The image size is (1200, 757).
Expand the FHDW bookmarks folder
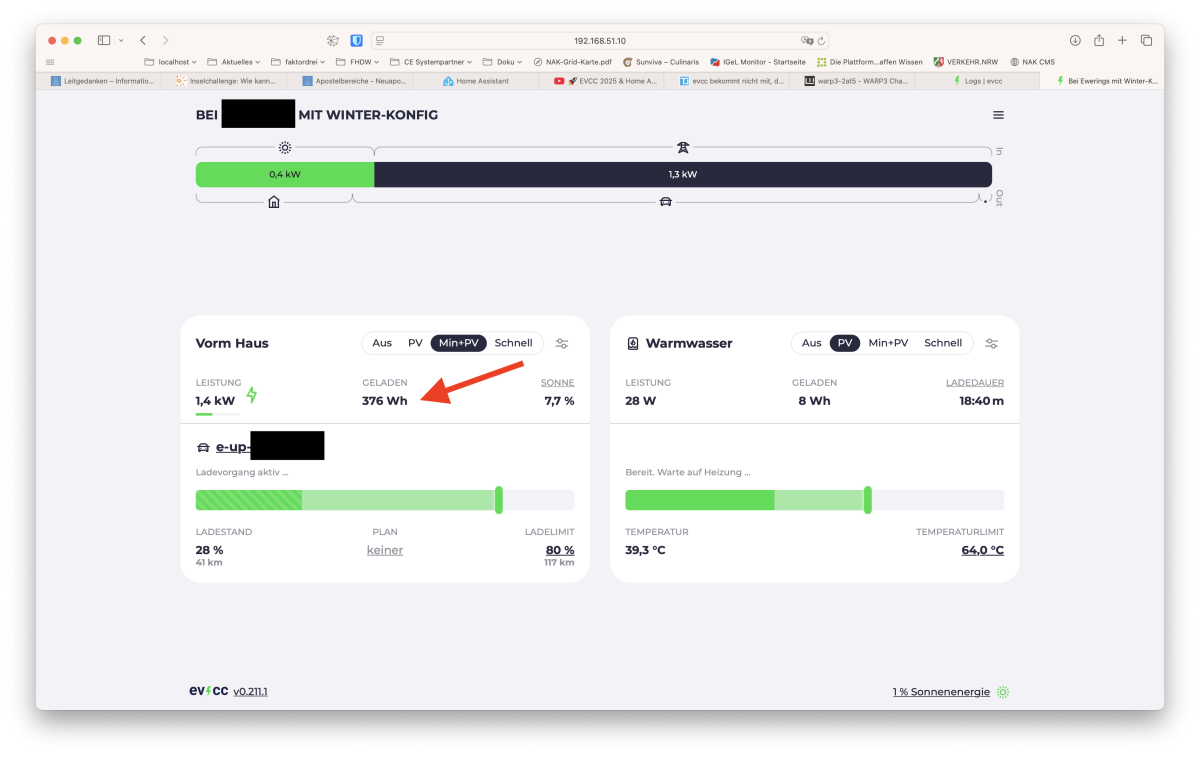(x=357, y=62)
